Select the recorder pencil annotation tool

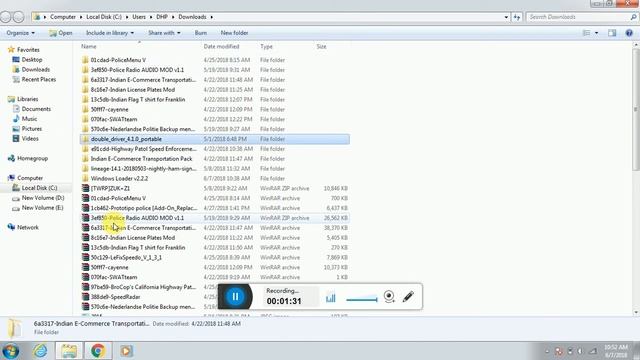(x=408, y=296)
